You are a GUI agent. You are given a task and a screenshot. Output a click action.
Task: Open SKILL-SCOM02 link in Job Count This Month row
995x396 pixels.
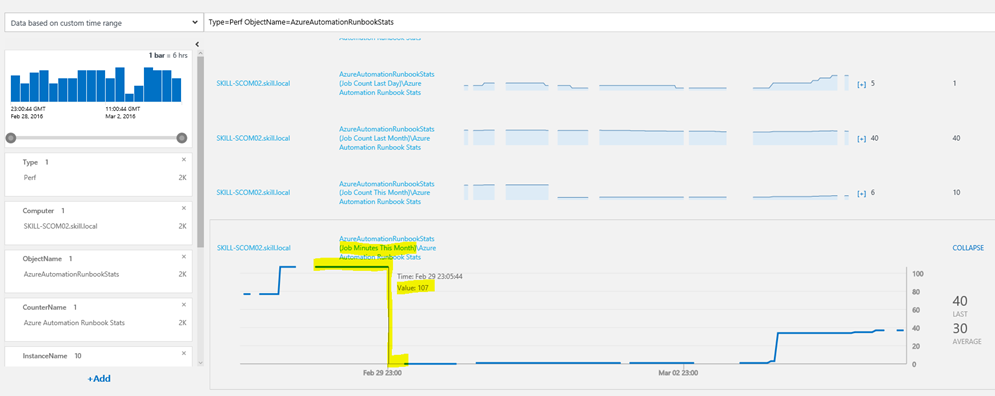click(253, 192)
